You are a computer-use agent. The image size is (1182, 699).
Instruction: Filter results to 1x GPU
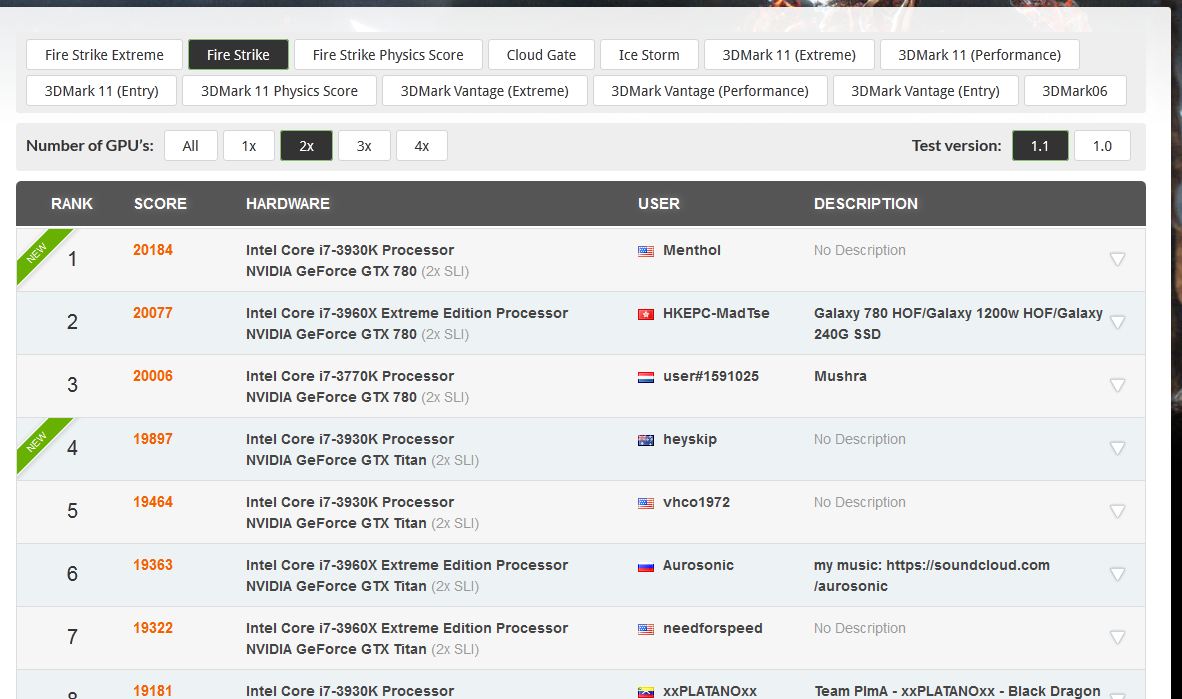pyautogui.click(x=249, y=146)
